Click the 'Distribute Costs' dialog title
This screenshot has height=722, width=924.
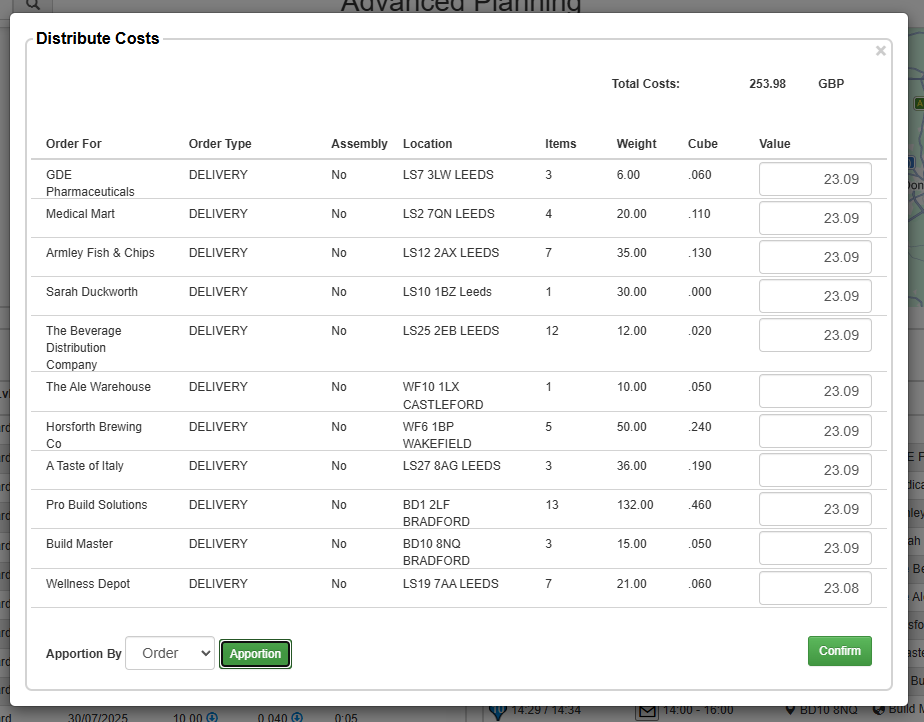[x=97, y=38]
